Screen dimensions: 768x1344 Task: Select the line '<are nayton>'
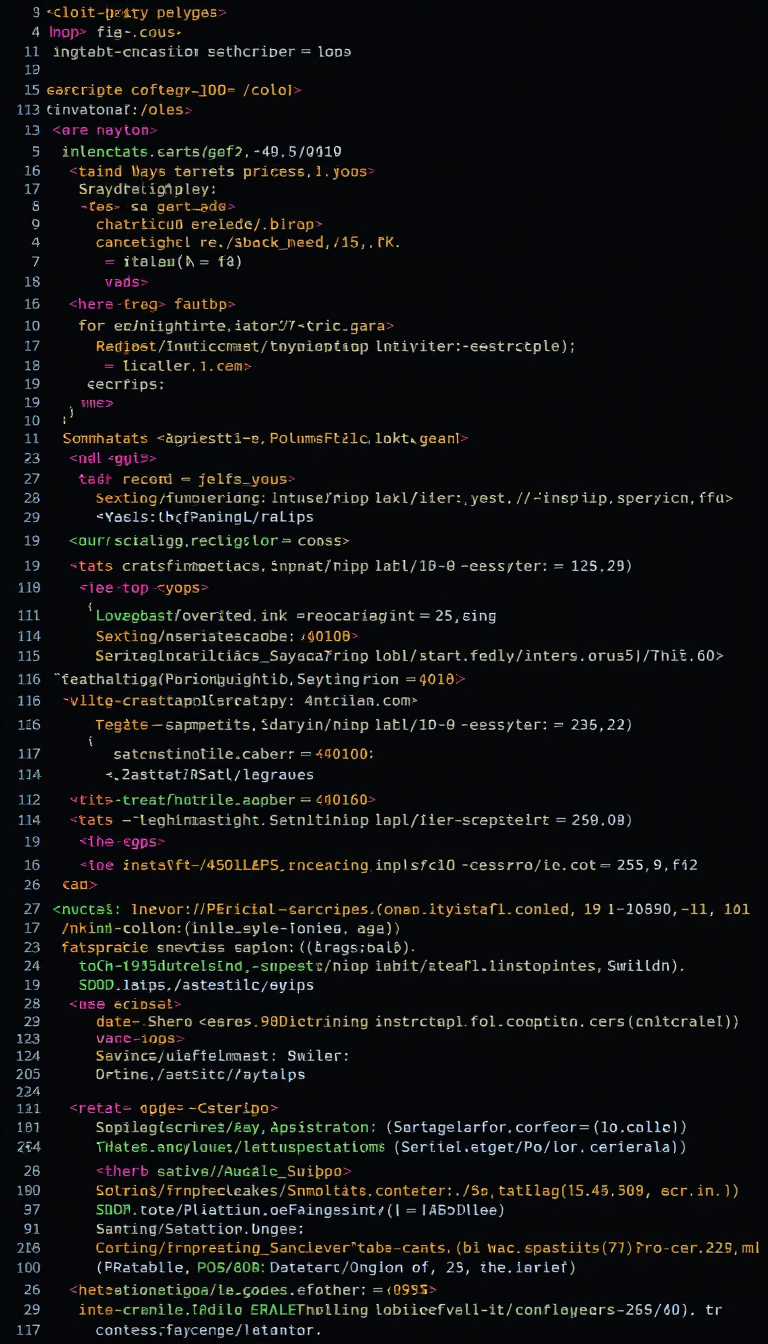(105, 130)
